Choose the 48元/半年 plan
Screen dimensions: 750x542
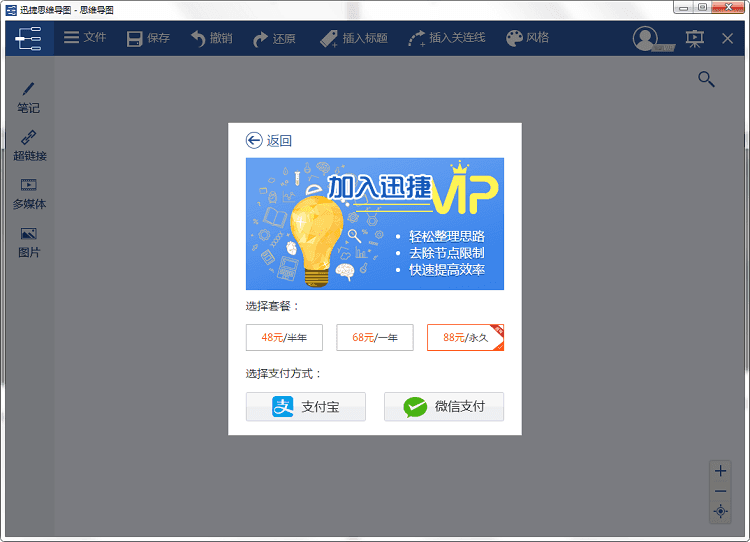click(284, 338)
